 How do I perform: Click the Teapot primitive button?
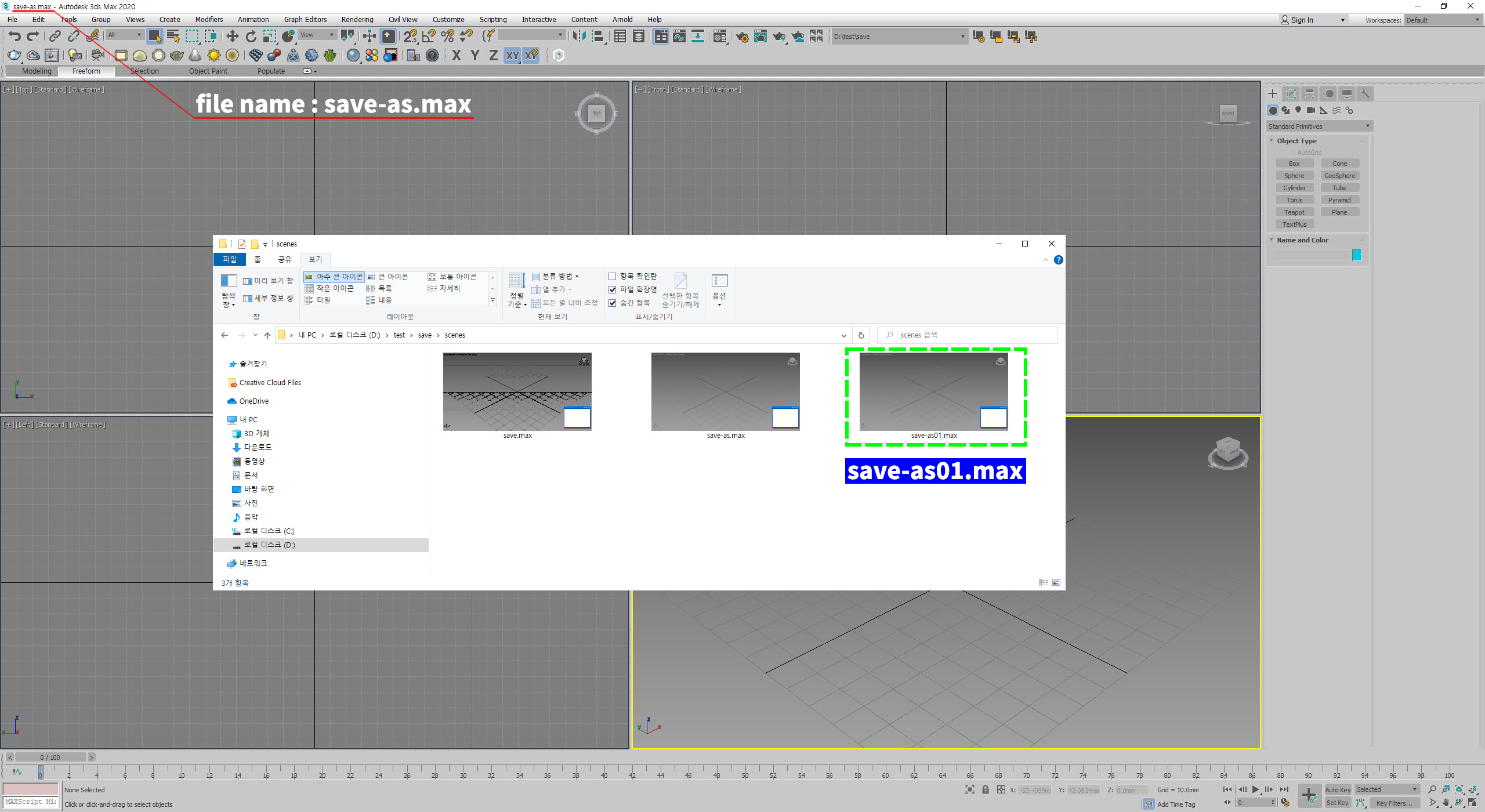tap(1294, 212)
